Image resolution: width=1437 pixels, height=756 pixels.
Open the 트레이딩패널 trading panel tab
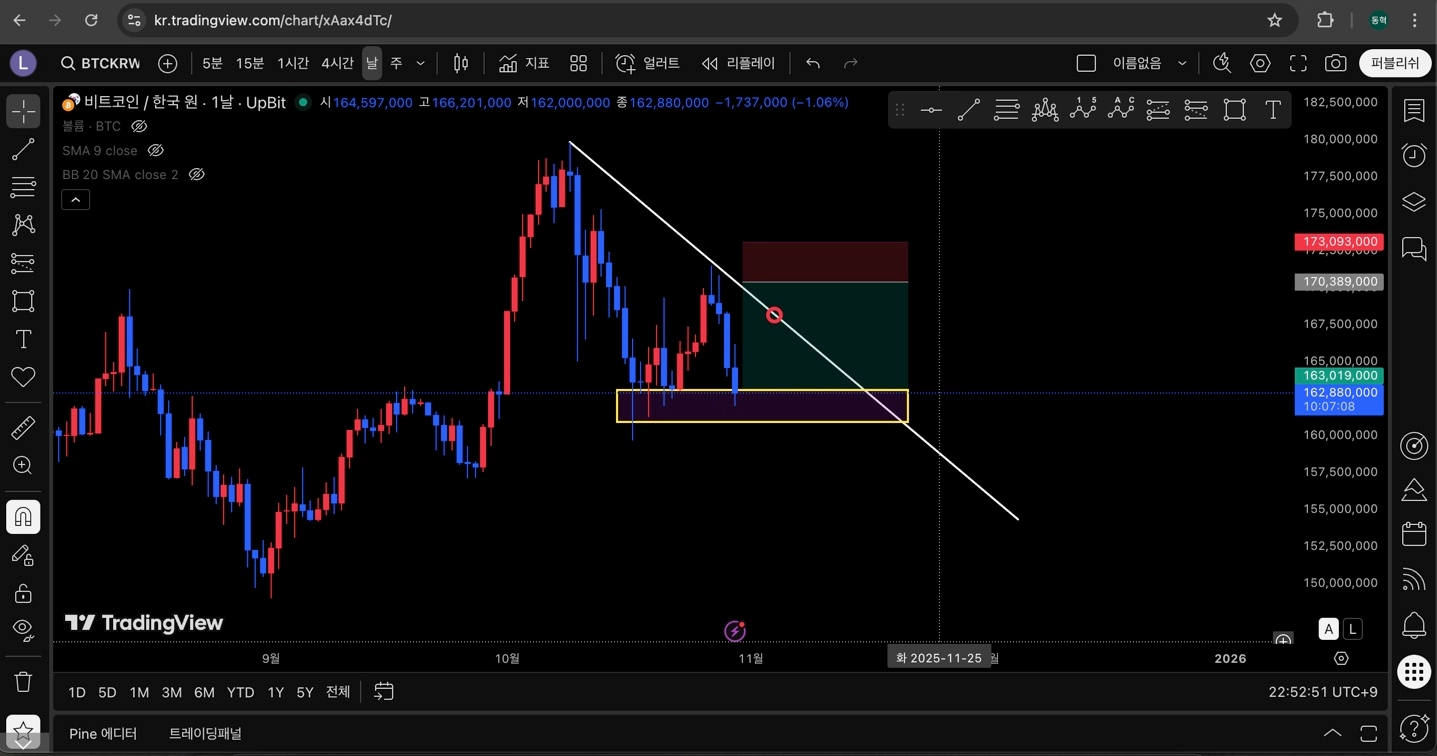click(x=205, y=733)
